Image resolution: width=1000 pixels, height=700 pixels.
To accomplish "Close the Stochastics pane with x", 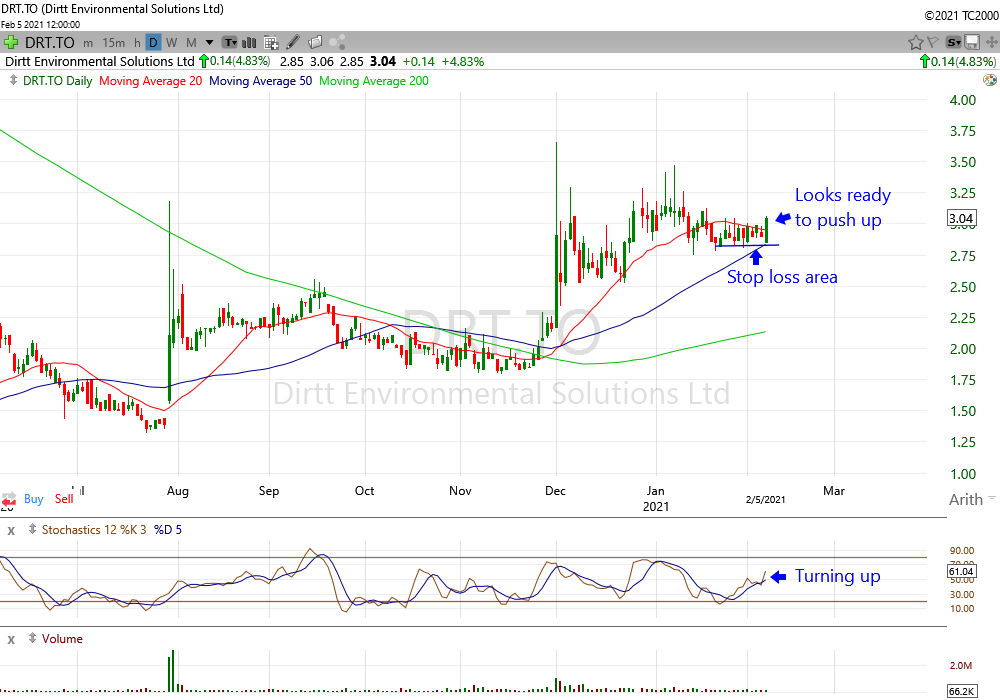I will coord(11,530).
